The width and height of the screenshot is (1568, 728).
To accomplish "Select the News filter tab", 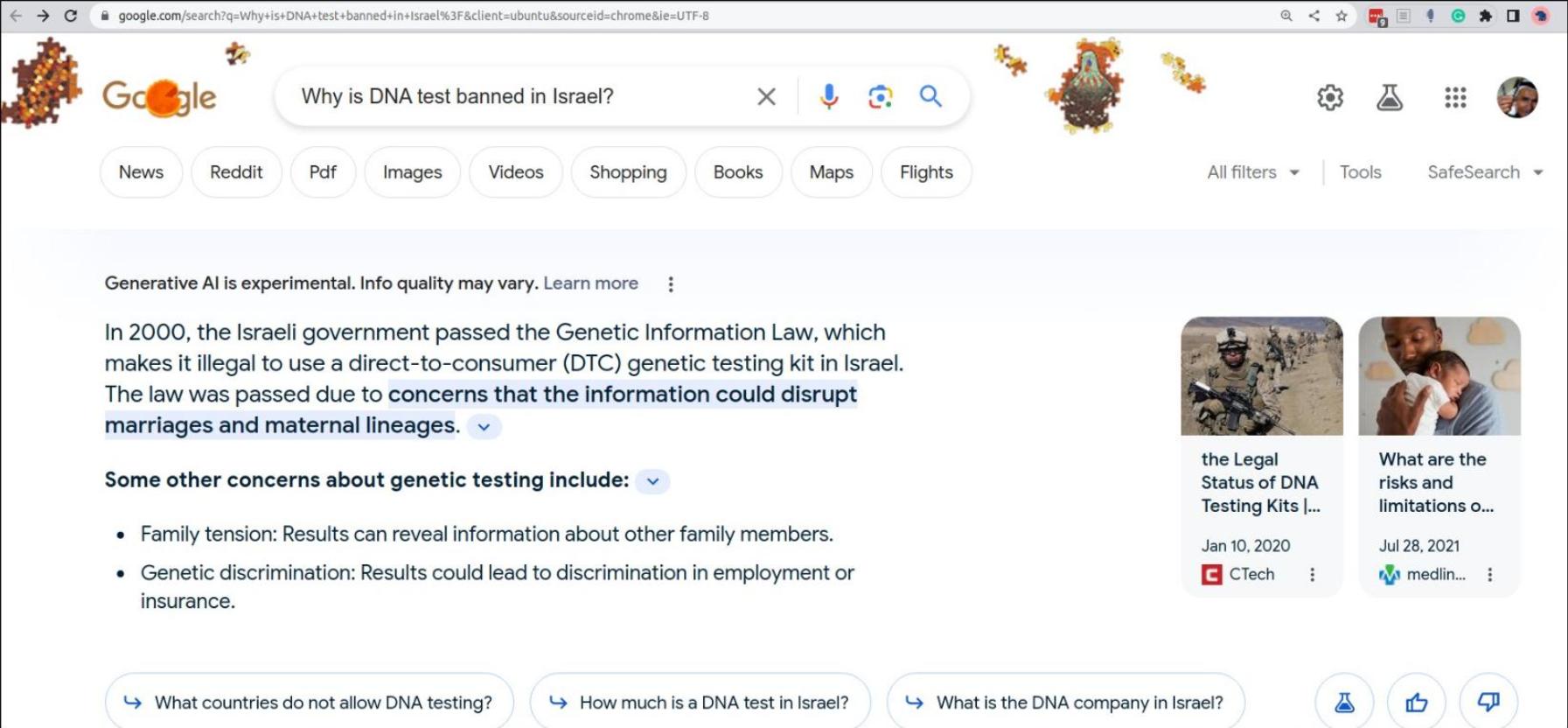I will click(x=141, y=172).
